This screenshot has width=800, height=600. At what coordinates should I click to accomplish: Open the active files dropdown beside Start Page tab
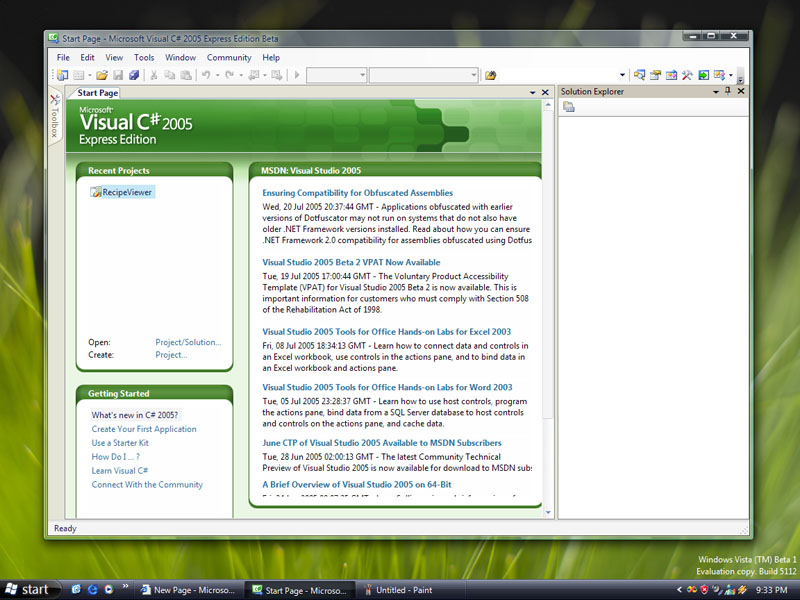click(x=533, y=92)
